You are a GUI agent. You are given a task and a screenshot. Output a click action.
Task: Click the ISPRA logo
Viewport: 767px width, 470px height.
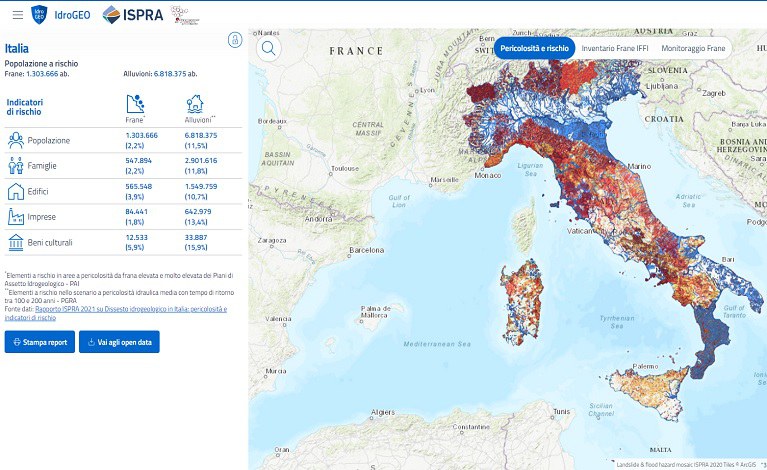(x=134, y=14)
